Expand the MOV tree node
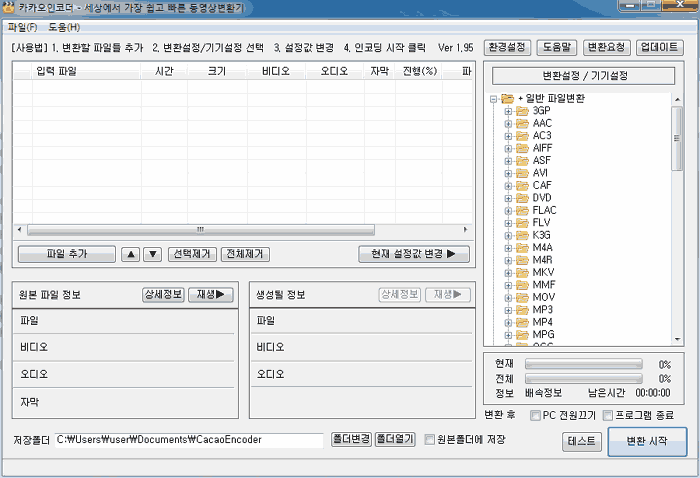 click(508, 298)
